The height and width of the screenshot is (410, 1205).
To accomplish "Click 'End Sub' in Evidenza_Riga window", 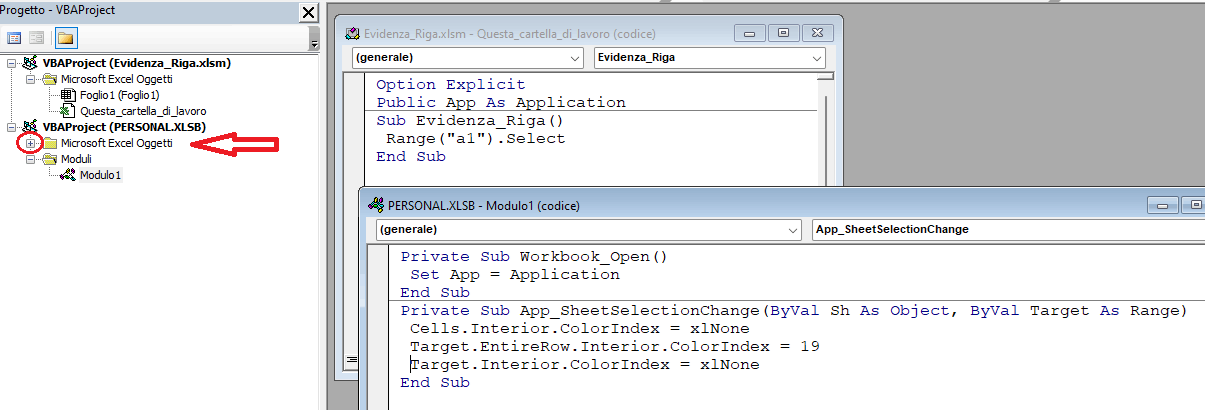I will (x=410, y=157).
